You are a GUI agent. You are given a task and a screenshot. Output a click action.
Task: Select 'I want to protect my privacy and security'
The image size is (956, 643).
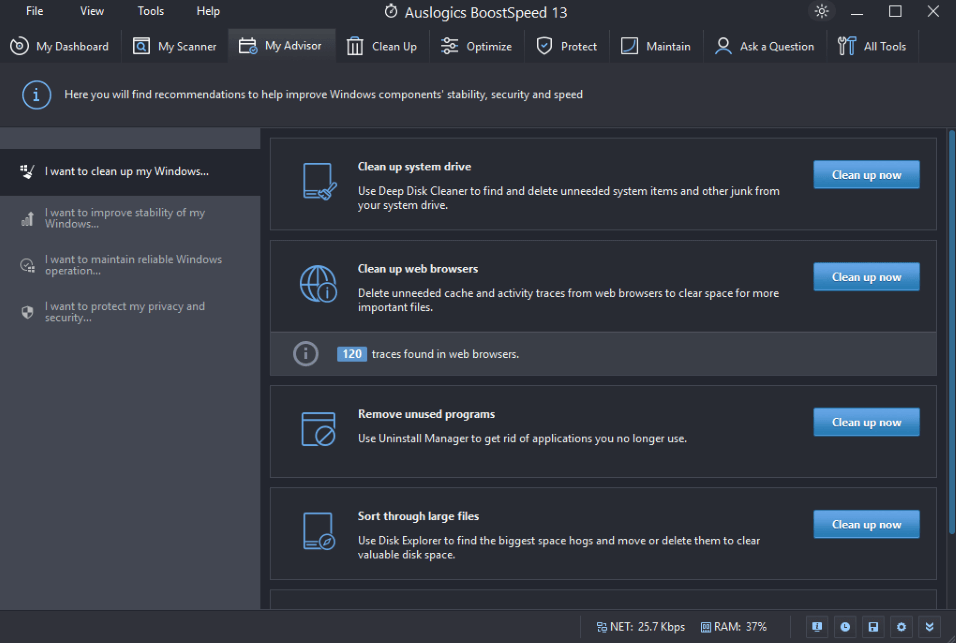[x=130, y=312]
